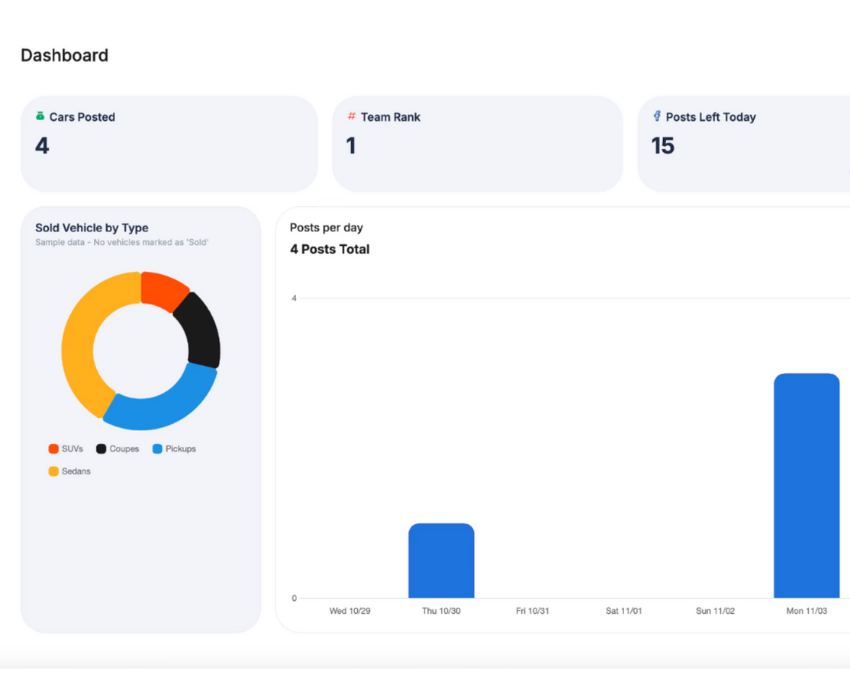Click the green Cars Posted icon
850x700 pixels.
coord(40,116)
